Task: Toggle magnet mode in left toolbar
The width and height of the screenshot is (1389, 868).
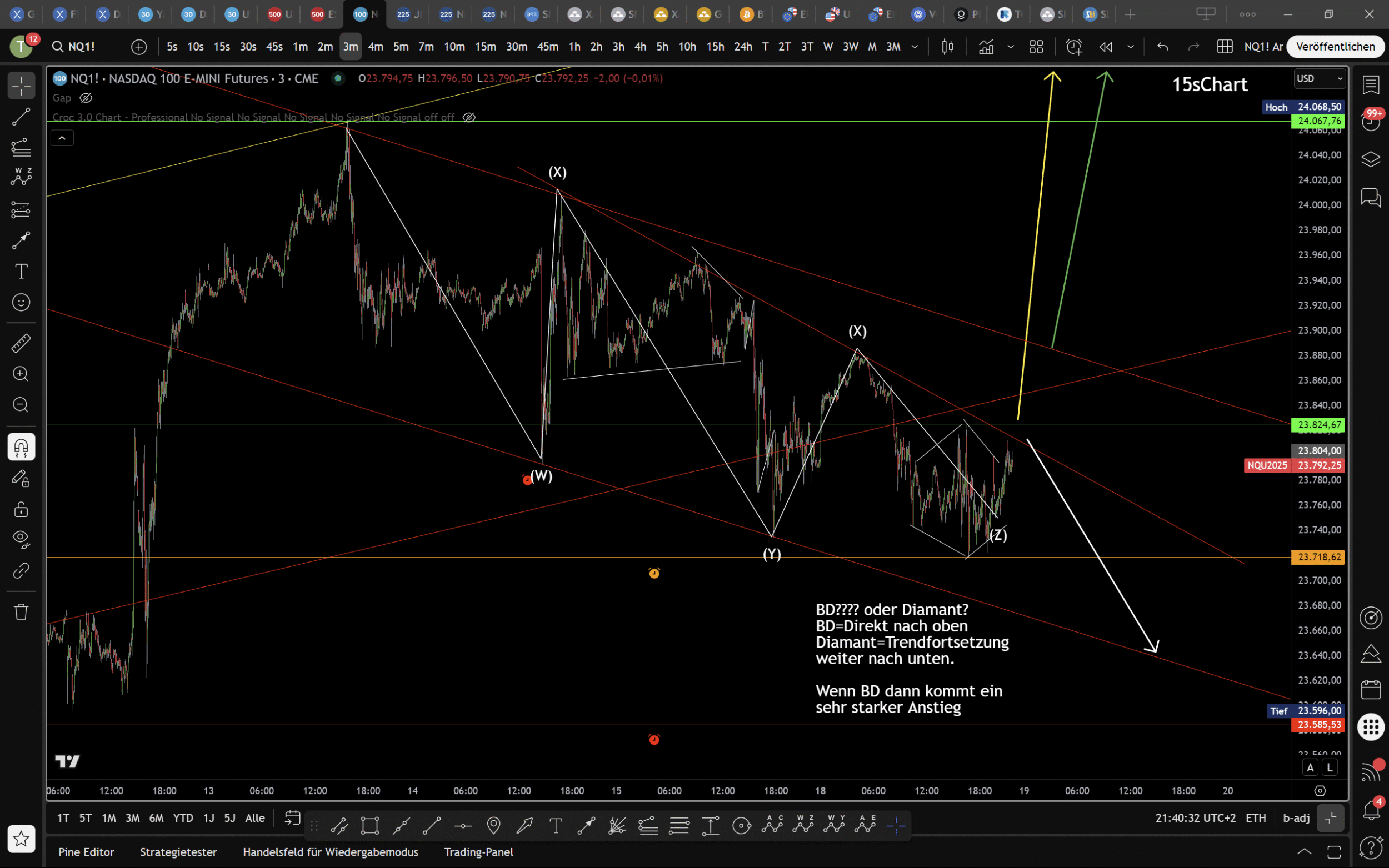Action: click(21, 447)
